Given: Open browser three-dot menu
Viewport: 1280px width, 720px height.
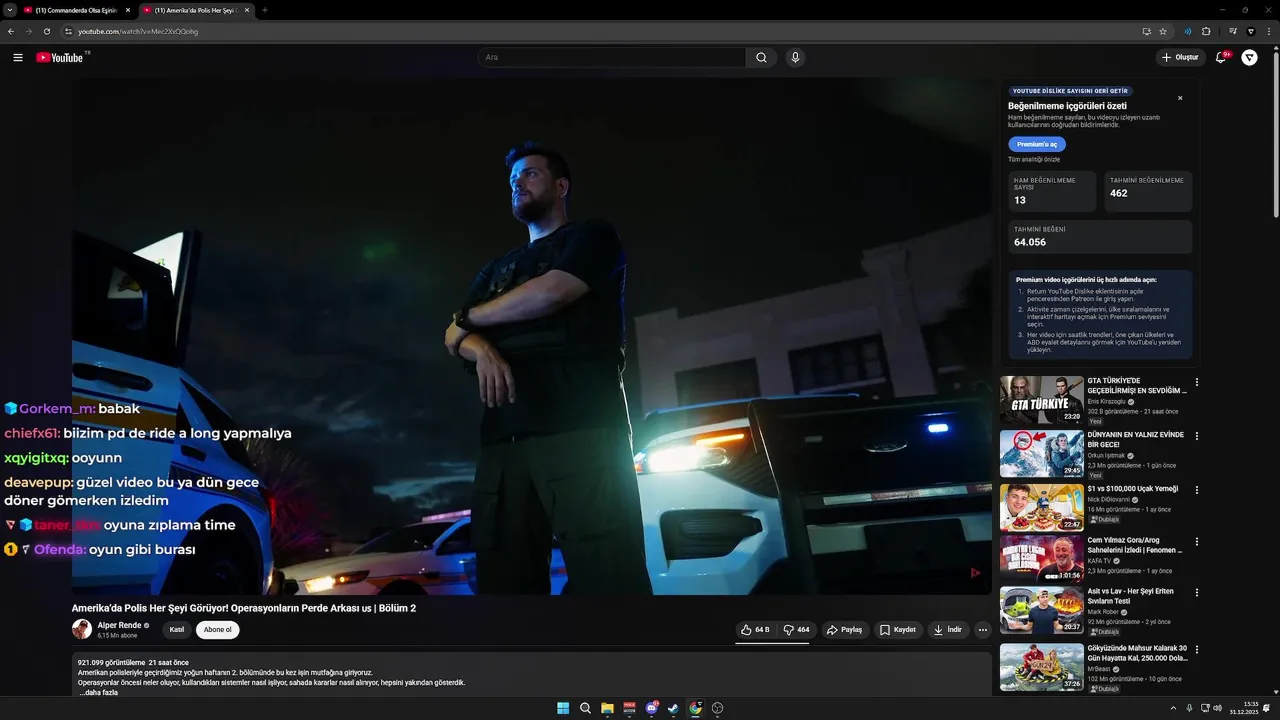Looking at the screenshot, I should pos(1269,31).
